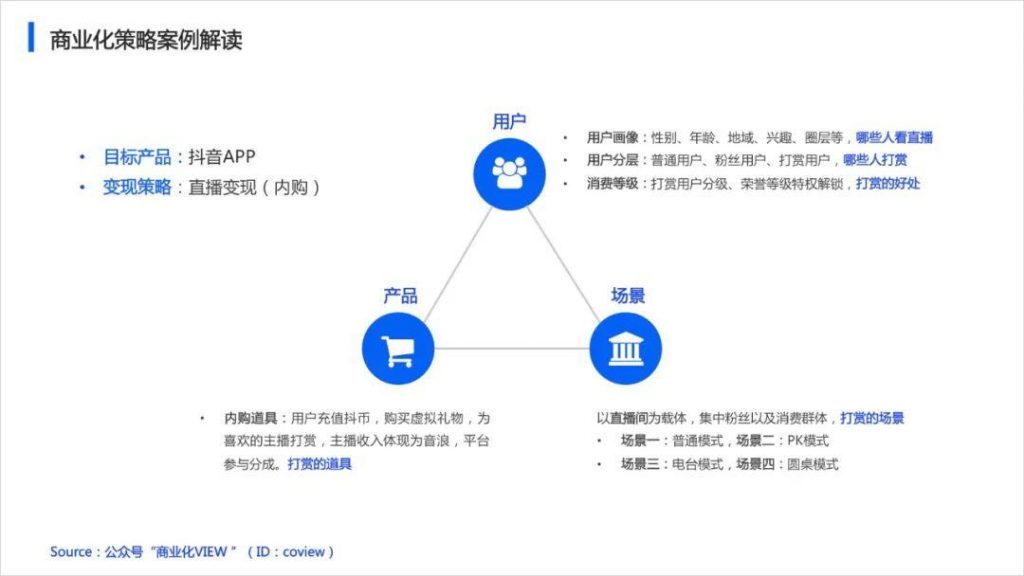The image size is (1024, 576).
Task: Select the 内购道具 bold heading
Action: point(251,418)
